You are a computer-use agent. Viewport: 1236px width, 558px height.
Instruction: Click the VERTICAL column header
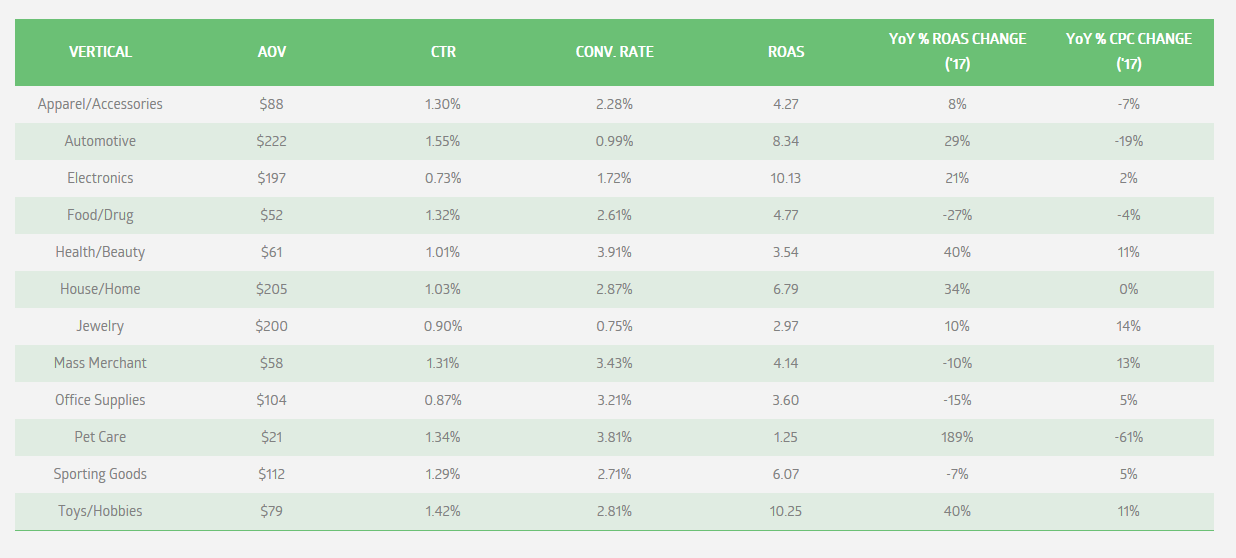pos(100,52)
